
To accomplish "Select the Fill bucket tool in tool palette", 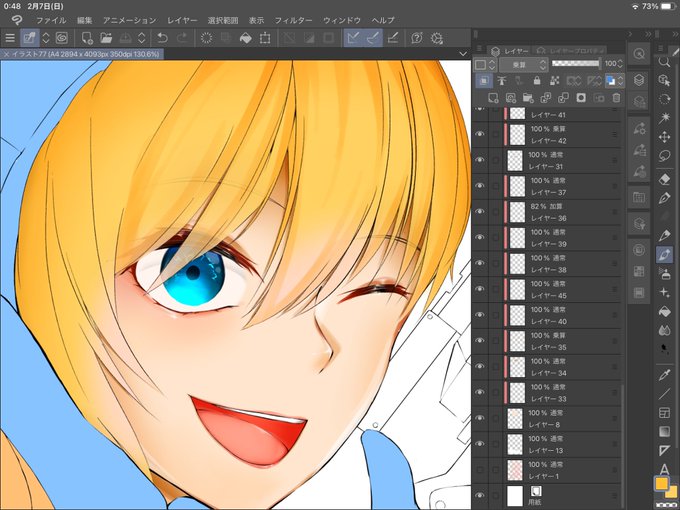I will (664, 311).
